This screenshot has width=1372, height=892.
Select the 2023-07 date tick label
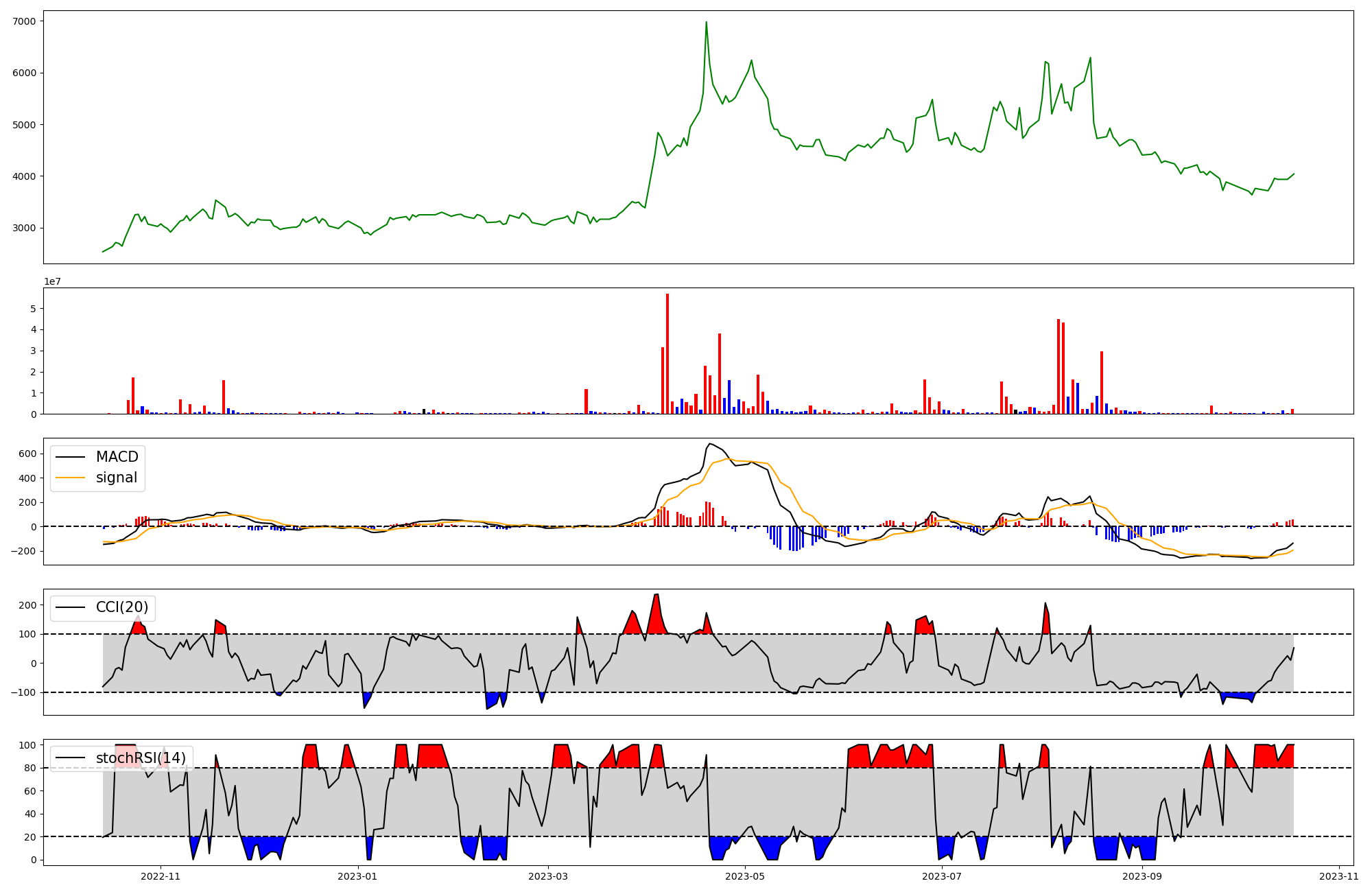[x=942, y=876]
